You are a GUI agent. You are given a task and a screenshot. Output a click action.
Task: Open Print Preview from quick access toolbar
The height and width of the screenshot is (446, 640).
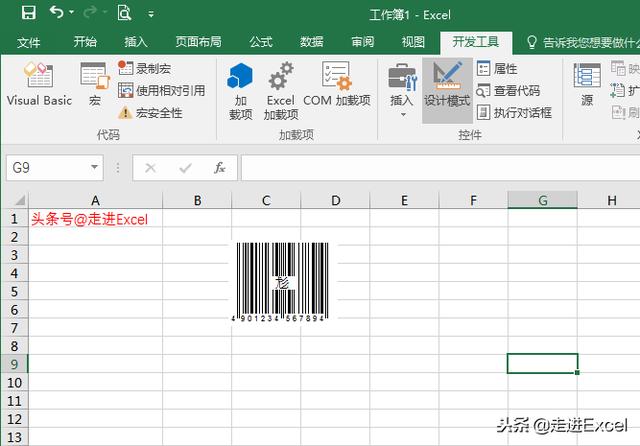pyautogui.click(x=124, y=13)
